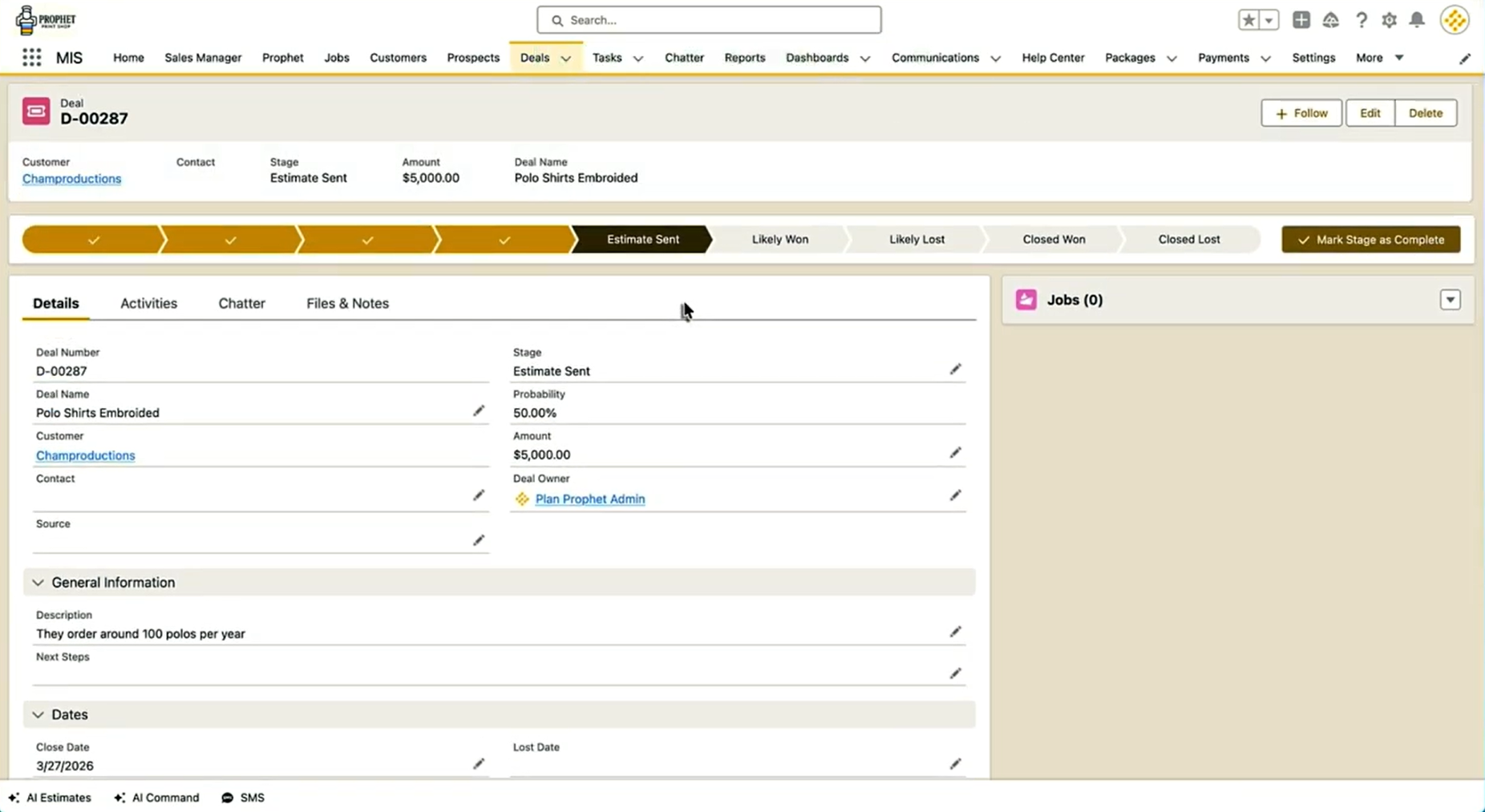Open the More navigation dropdown

point(1379,58)
